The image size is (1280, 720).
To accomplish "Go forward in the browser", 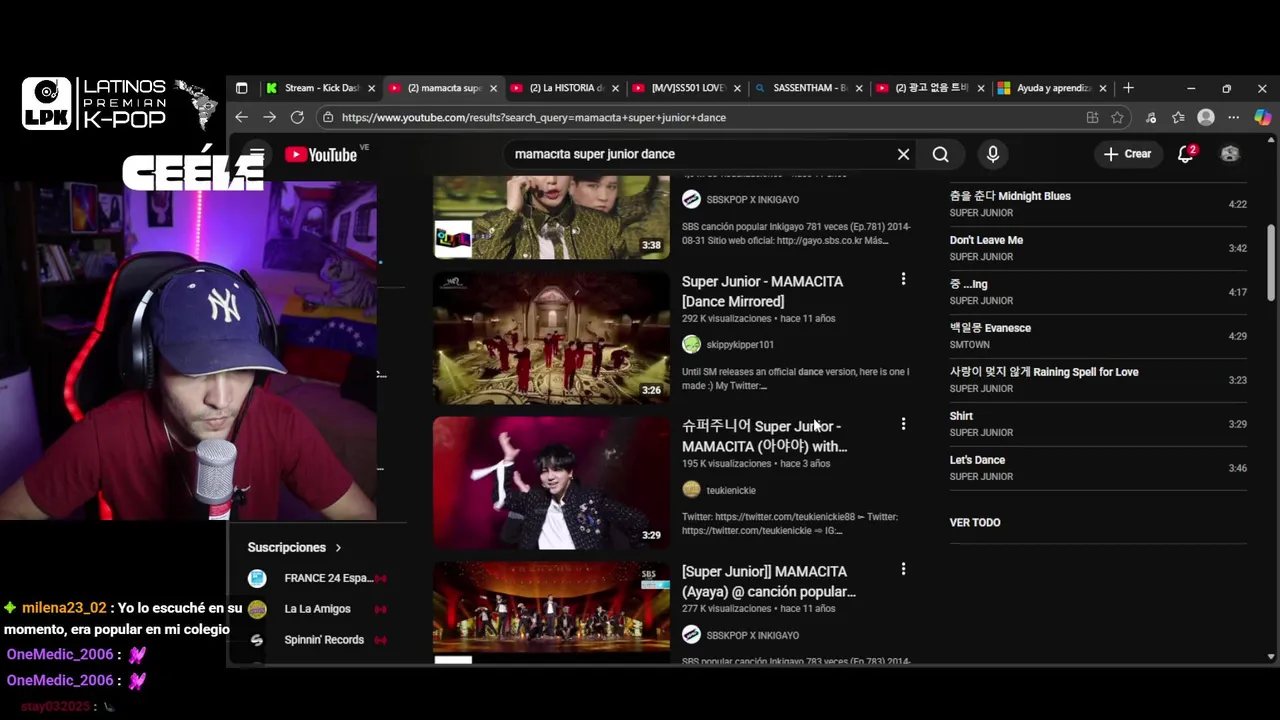I will pos(269,117).
